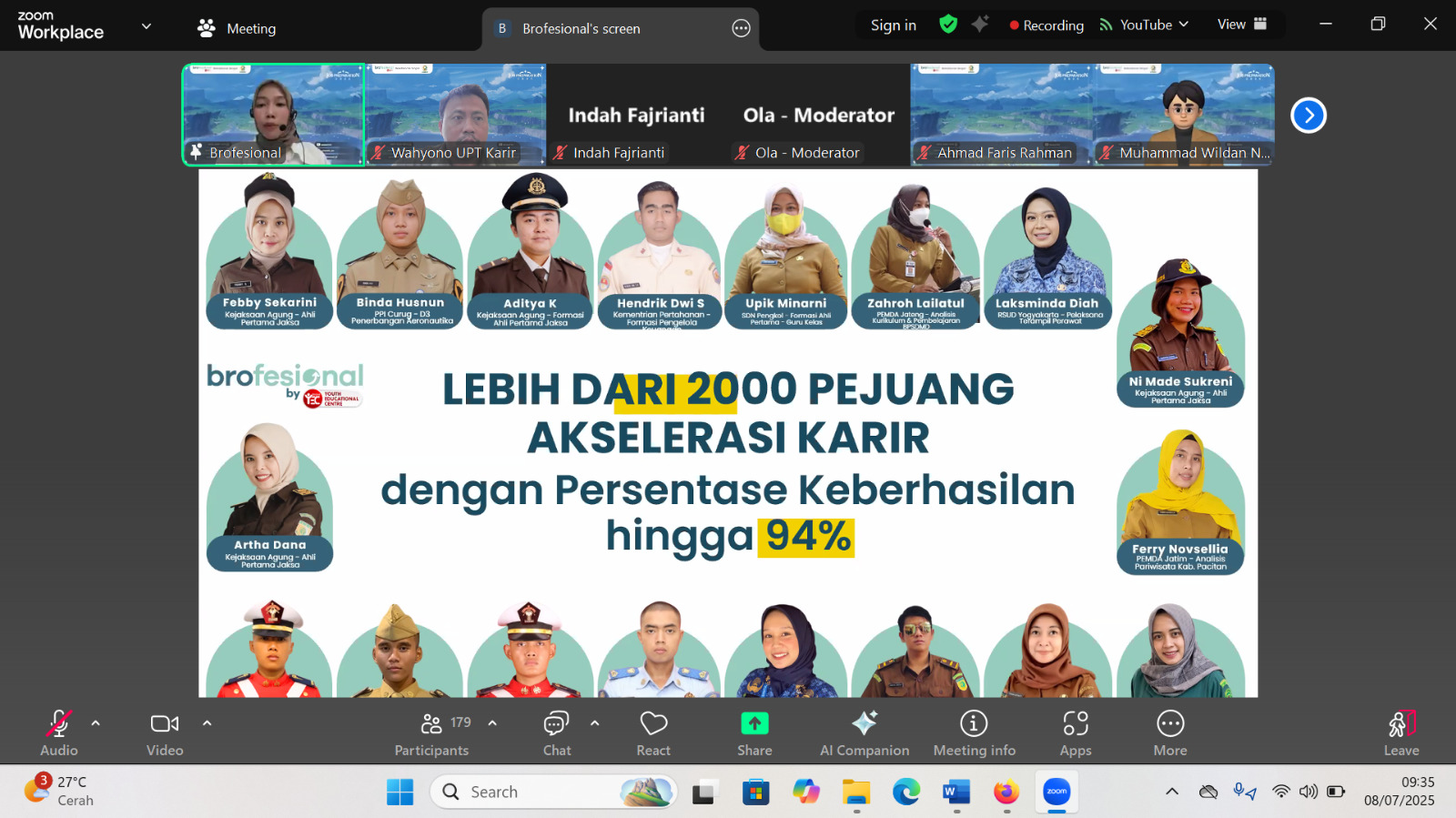Open Microsoft Edge from taskbar
The image size is (1456, 818).
(x=906, y=792)
